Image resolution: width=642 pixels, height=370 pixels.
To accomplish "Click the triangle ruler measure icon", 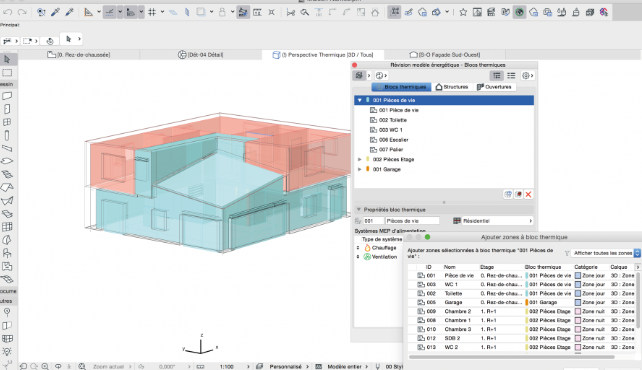I will 88,12.
